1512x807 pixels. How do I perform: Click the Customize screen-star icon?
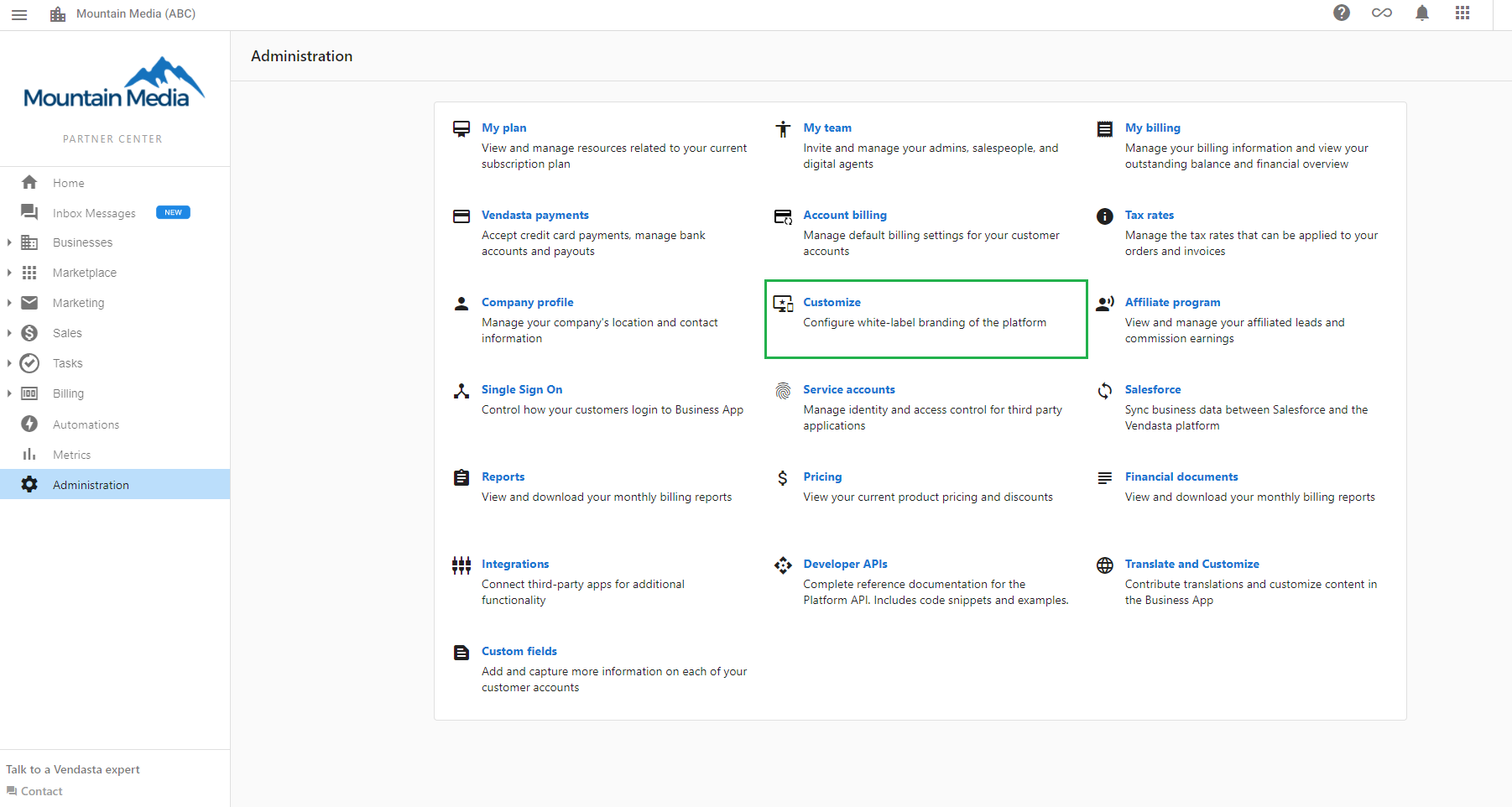coord(783,304)
